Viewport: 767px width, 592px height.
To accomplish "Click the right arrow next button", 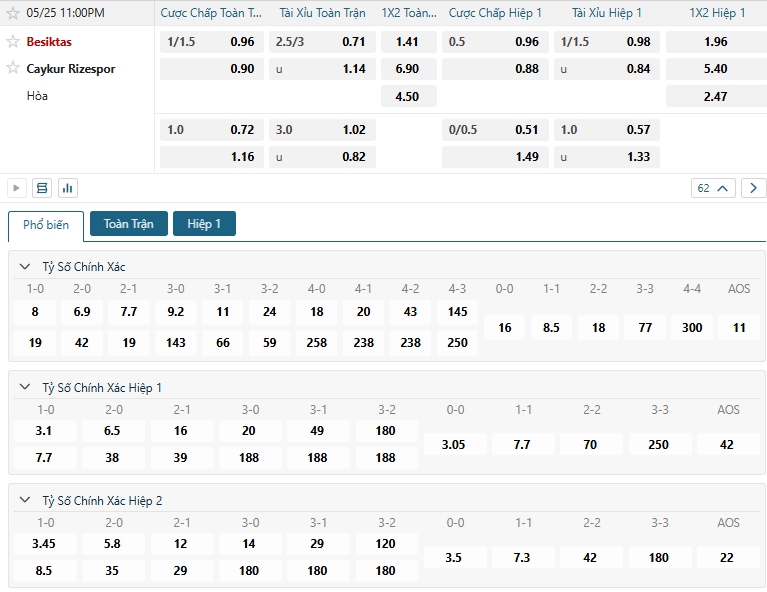I will click(753, 188).
